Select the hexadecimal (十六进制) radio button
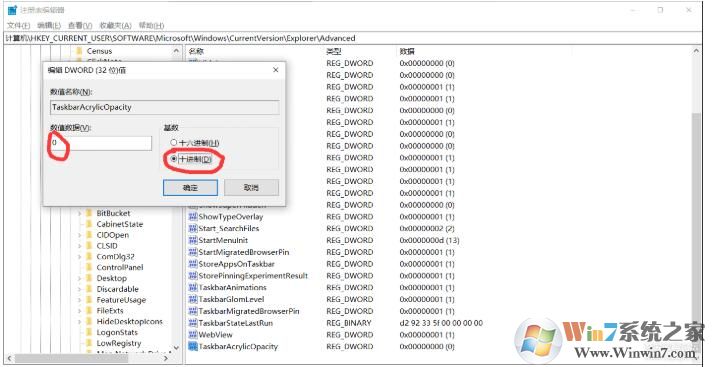Viewport: 712px width, 367px height. click(x=173, y=143)
